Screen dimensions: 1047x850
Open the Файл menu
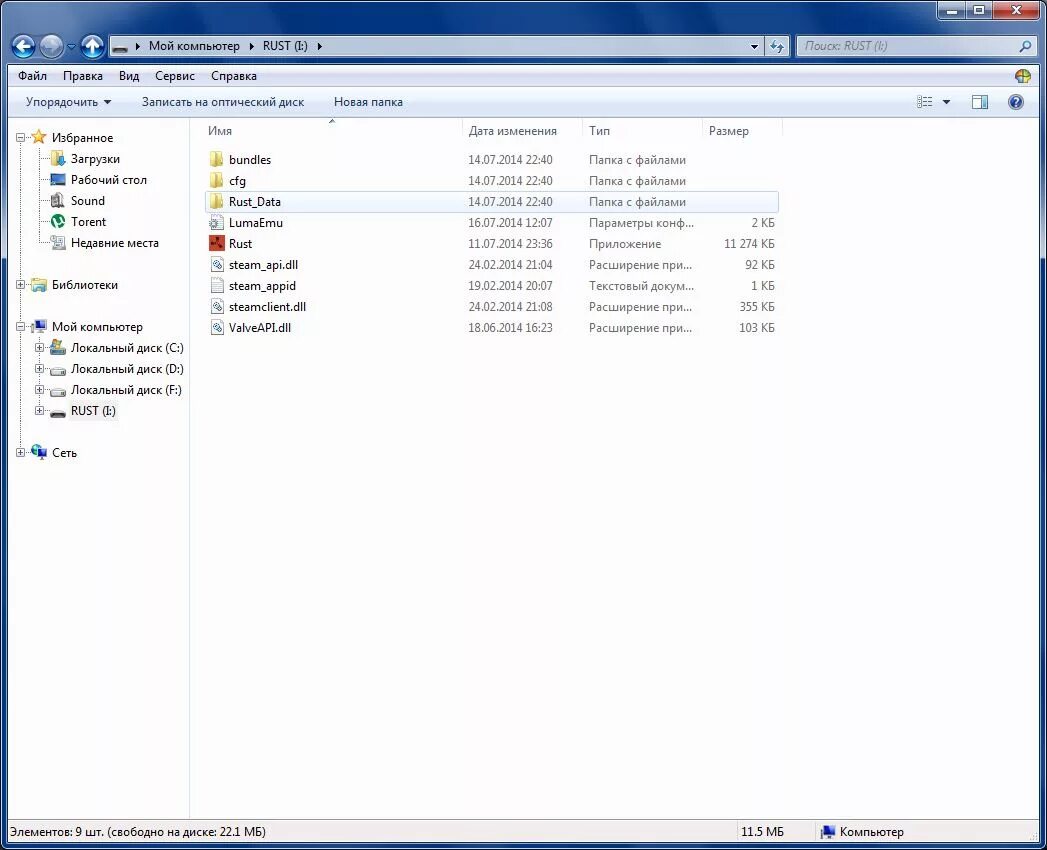[32, 75]
